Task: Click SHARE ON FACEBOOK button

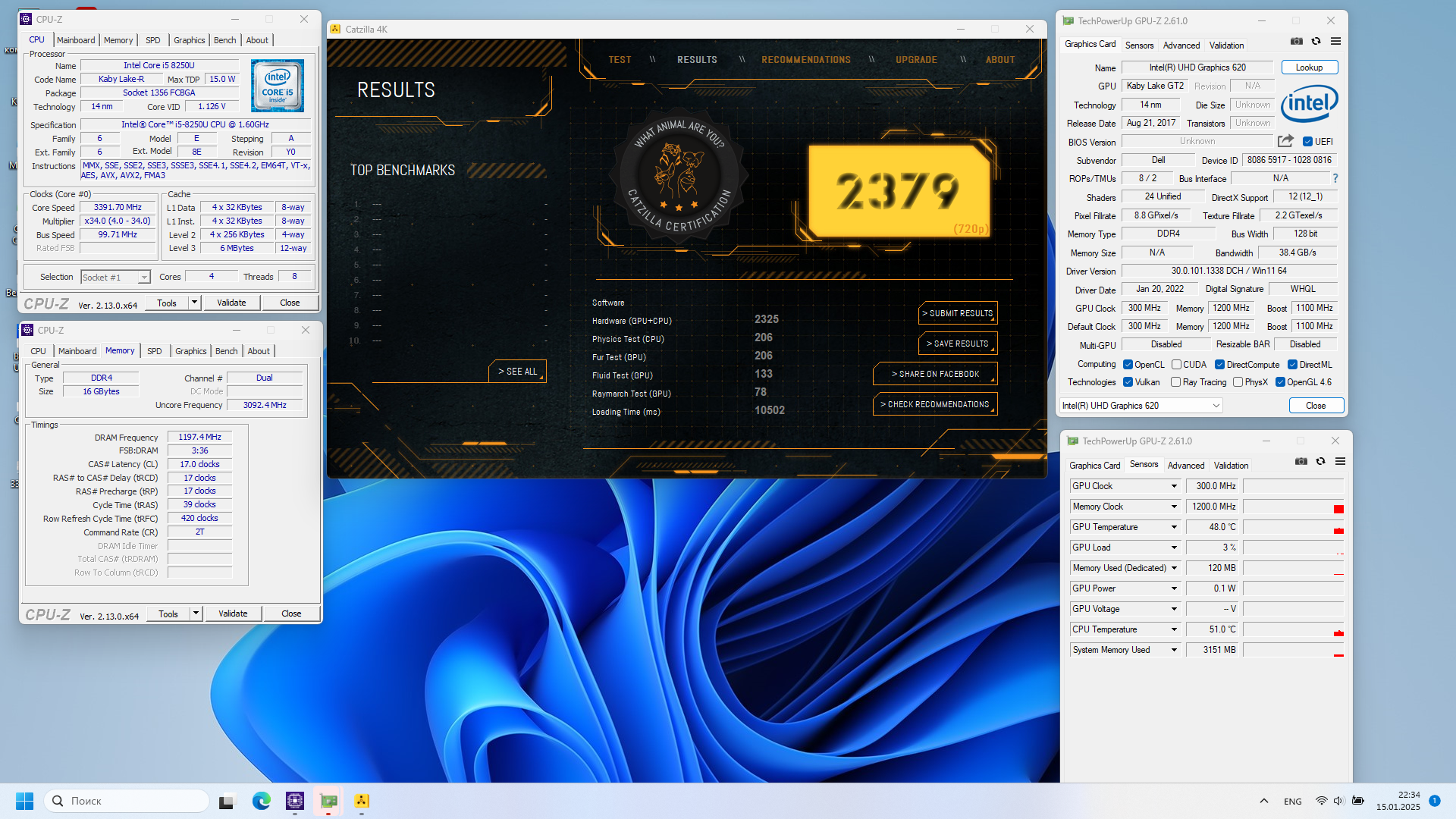Action: click(935, 374)
